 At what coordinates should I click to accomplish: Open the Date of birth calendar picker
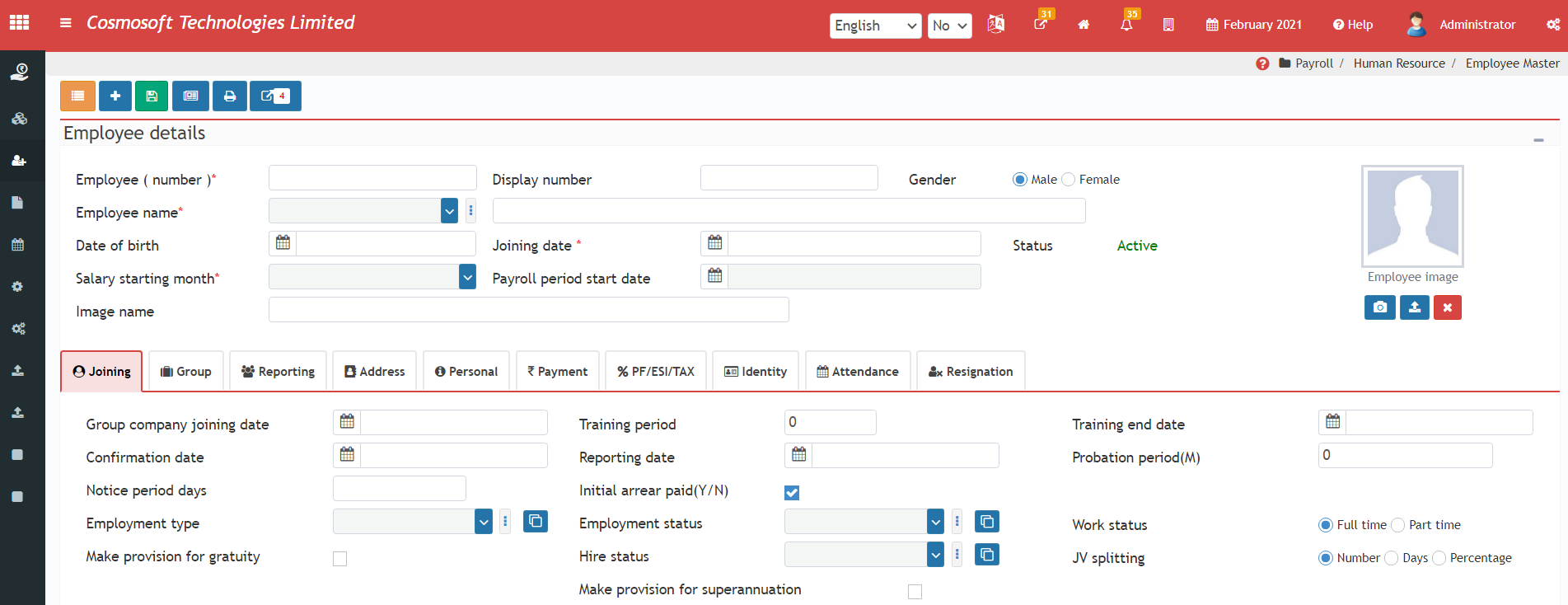pyautogui.click(x=283, y=243)
